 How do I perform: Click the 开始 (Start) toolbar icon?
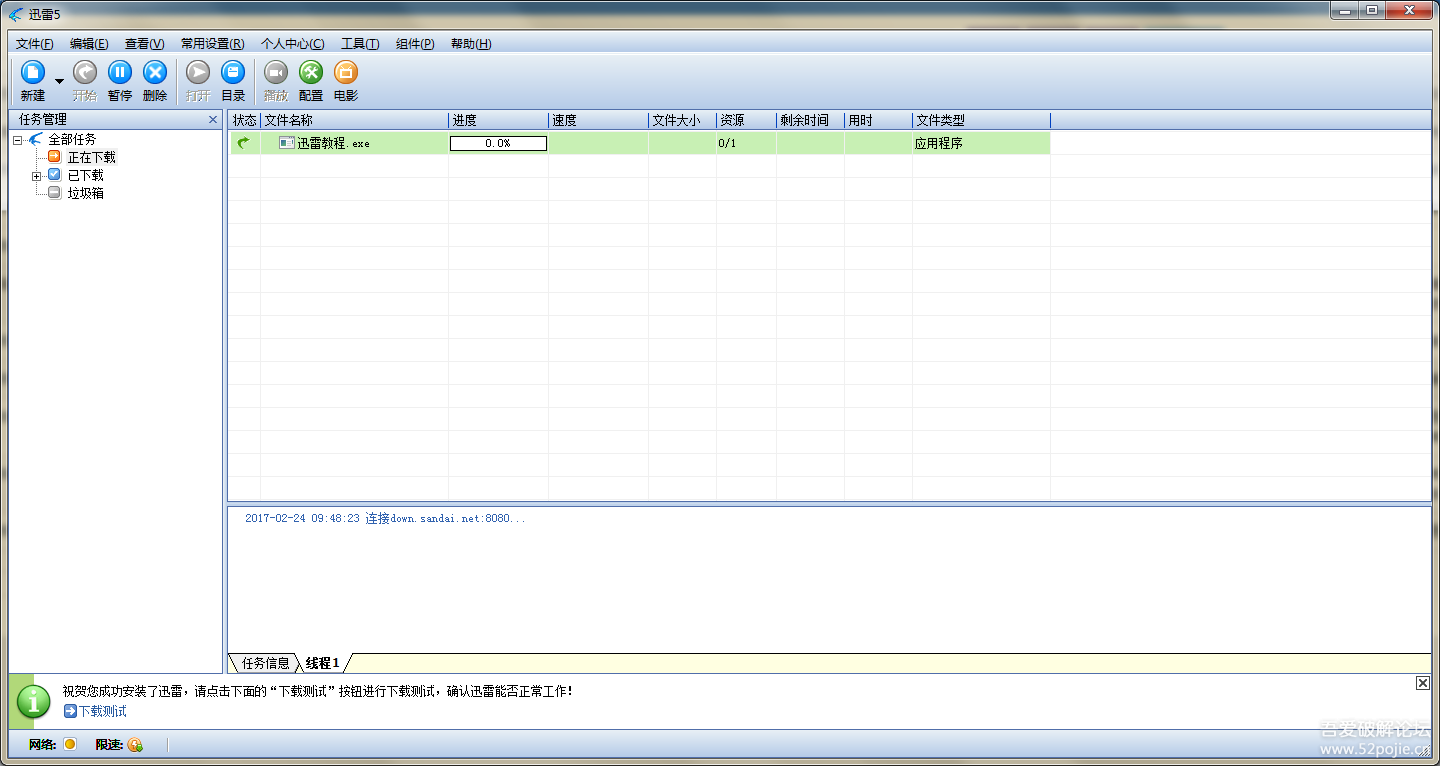(x=85, y=72)
